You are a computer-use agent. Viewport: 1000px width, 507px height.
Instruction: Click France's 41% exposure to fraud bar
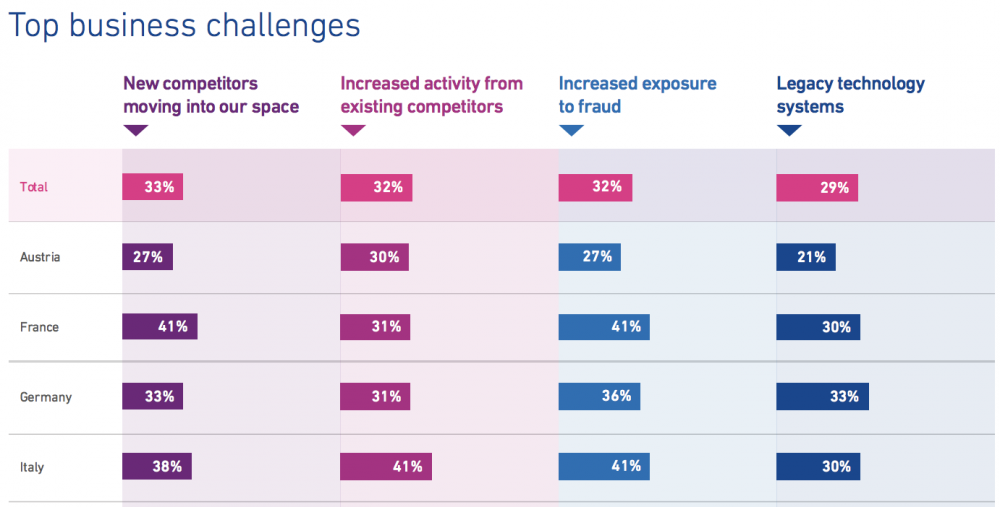[x=604, y=327]
